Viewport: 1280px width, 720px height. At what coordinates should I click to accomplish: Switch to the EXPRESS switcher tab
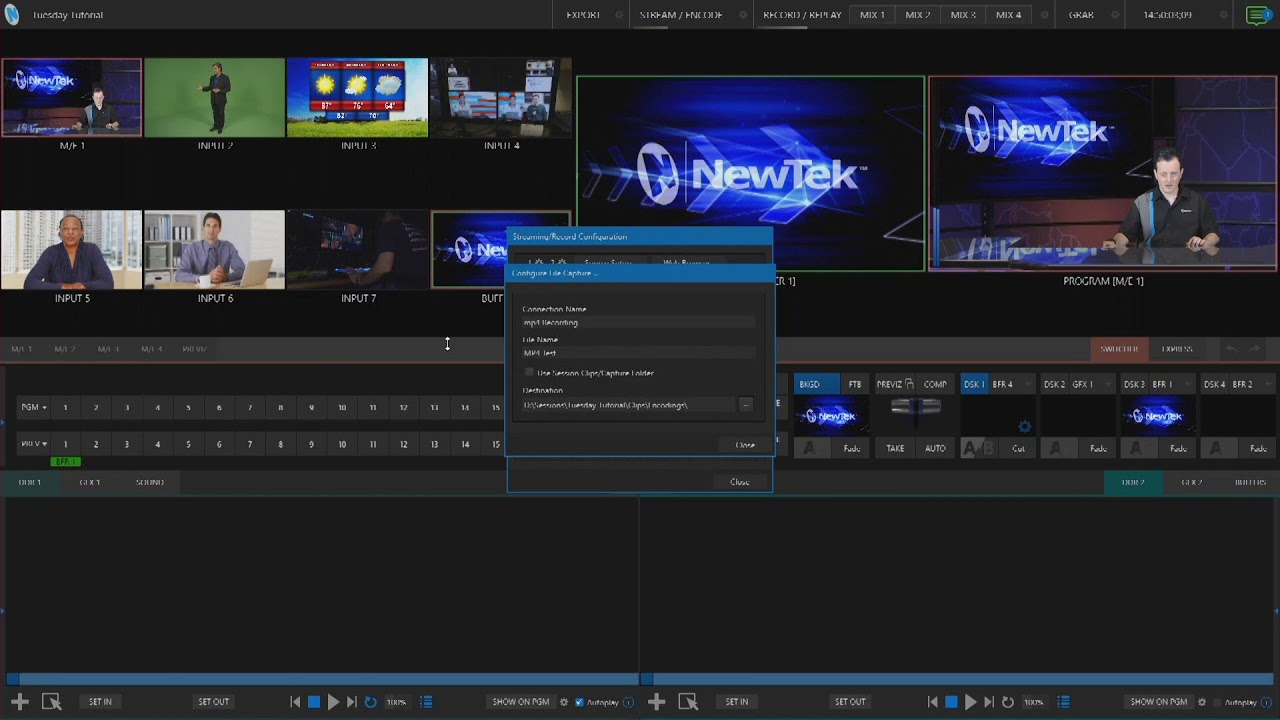coord(1177,349)
